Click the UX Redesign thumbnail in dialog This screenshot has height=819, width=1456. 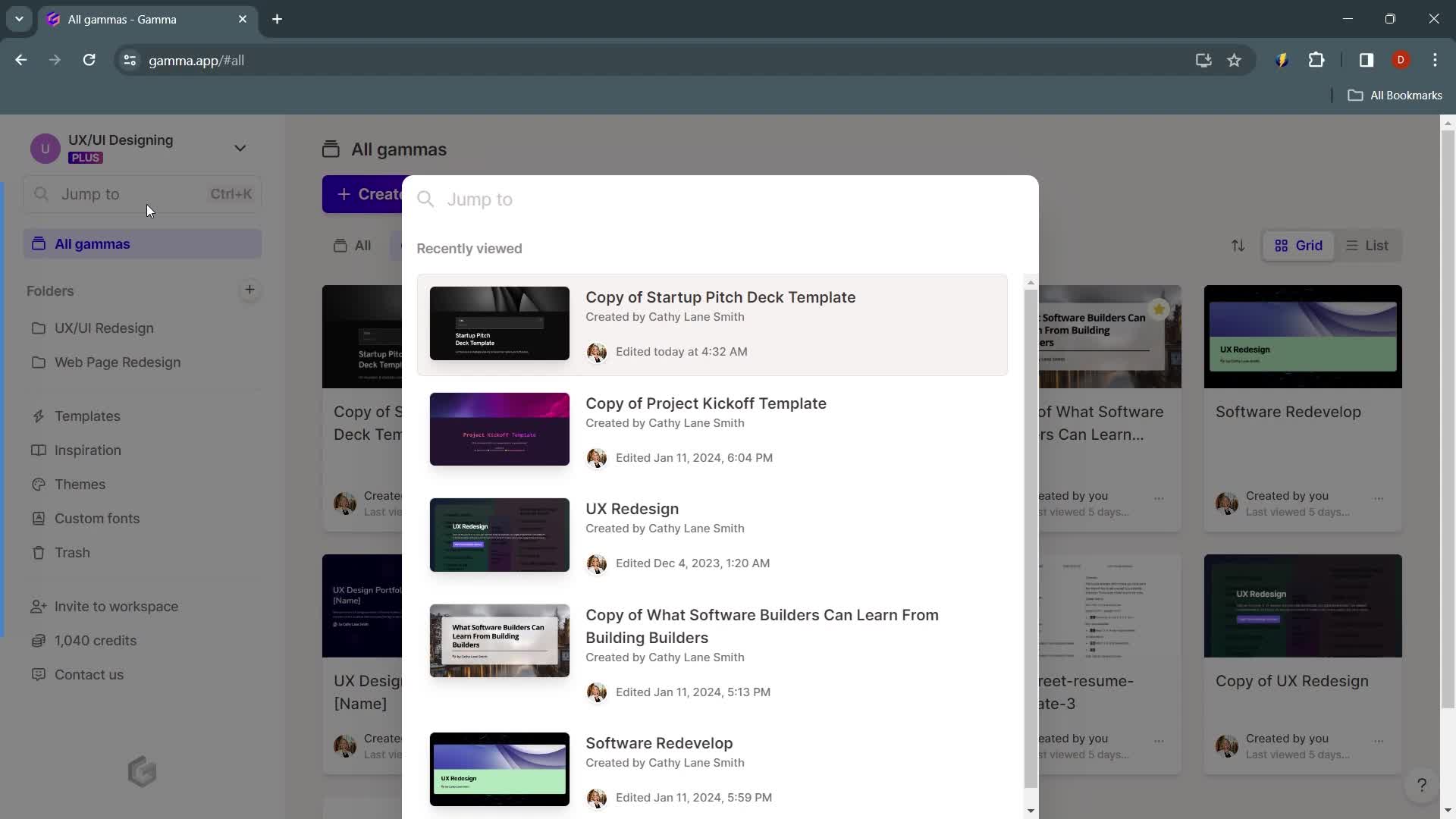click(x=500, y=535)
